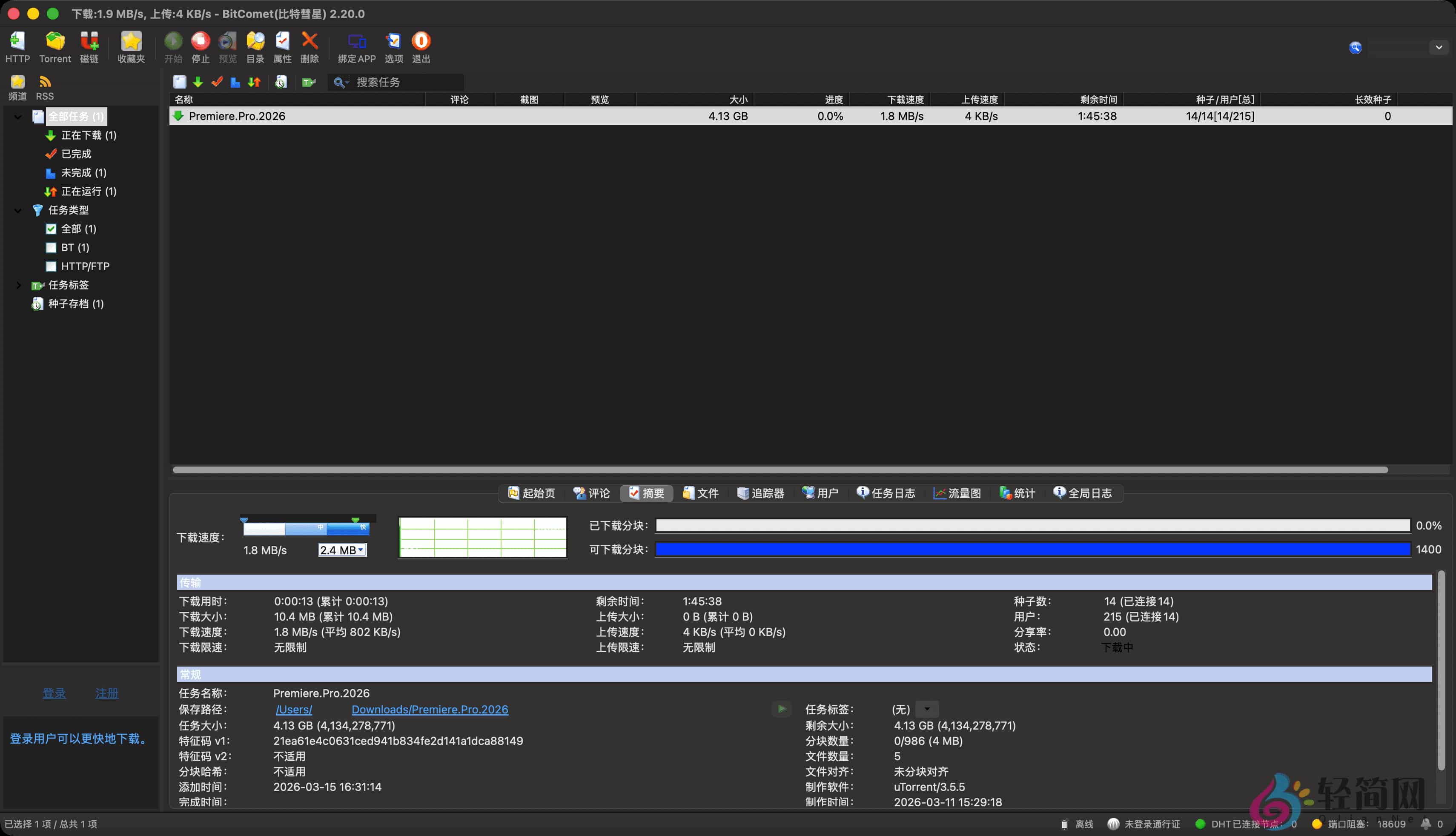Click the 登录 login link

pyautogui.click(x=54, y=693)
